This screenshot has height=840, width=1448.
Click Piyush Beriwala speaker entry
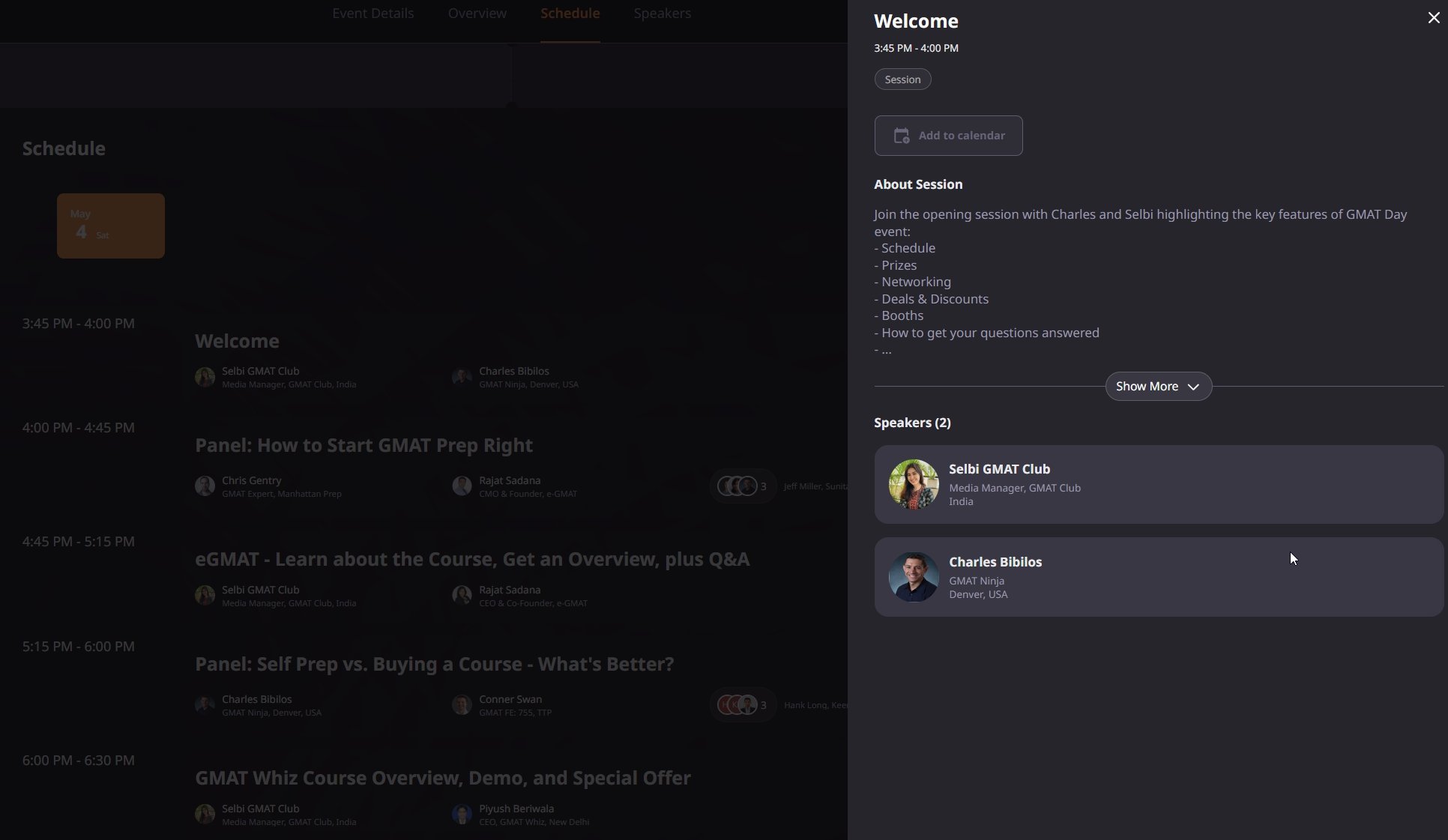[521, 815]
